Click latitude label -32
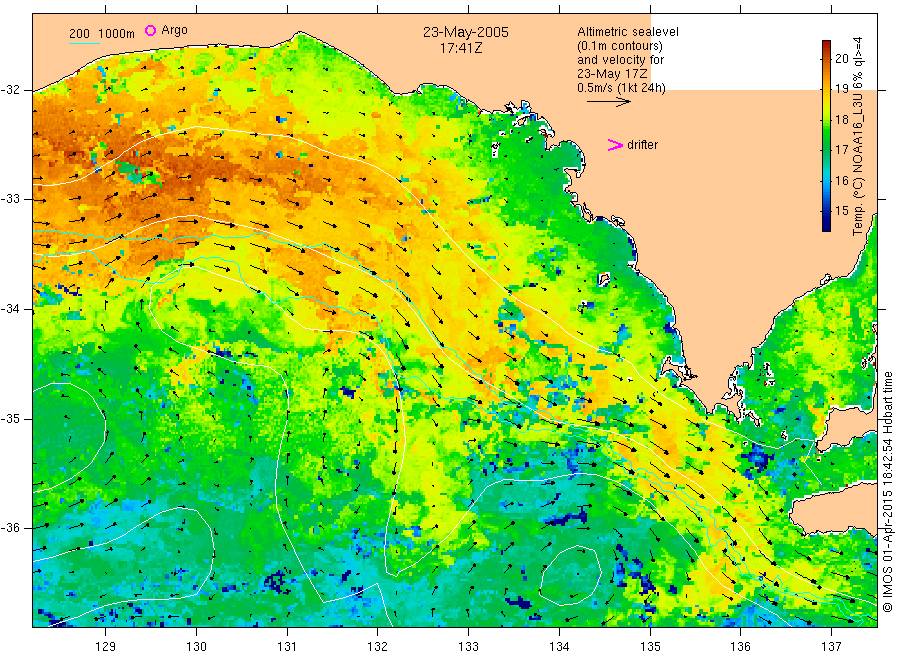Viewport: 900px width, 660px height. 10,90
